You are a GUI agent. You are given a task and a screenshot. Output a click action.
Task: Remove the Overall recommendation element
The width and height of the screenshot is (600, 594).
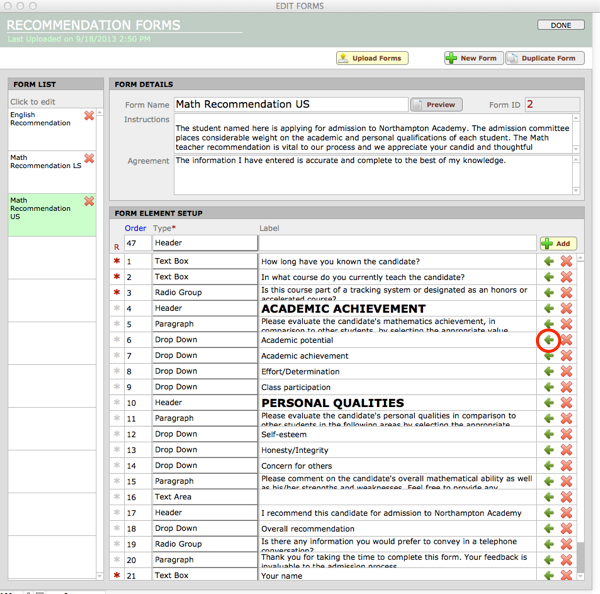(x=567, y=528)
